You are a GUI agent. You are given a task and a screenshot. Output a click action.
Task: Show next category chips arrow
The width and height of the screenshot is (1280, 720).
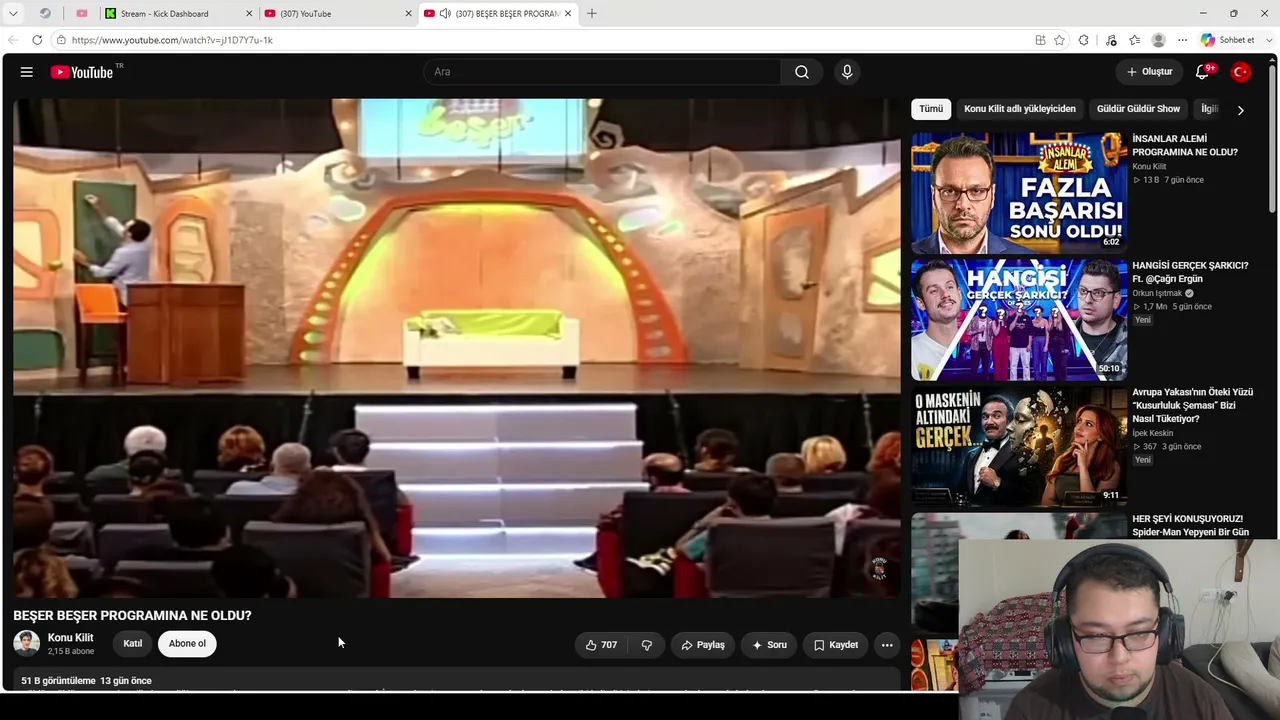(1240, 110)
